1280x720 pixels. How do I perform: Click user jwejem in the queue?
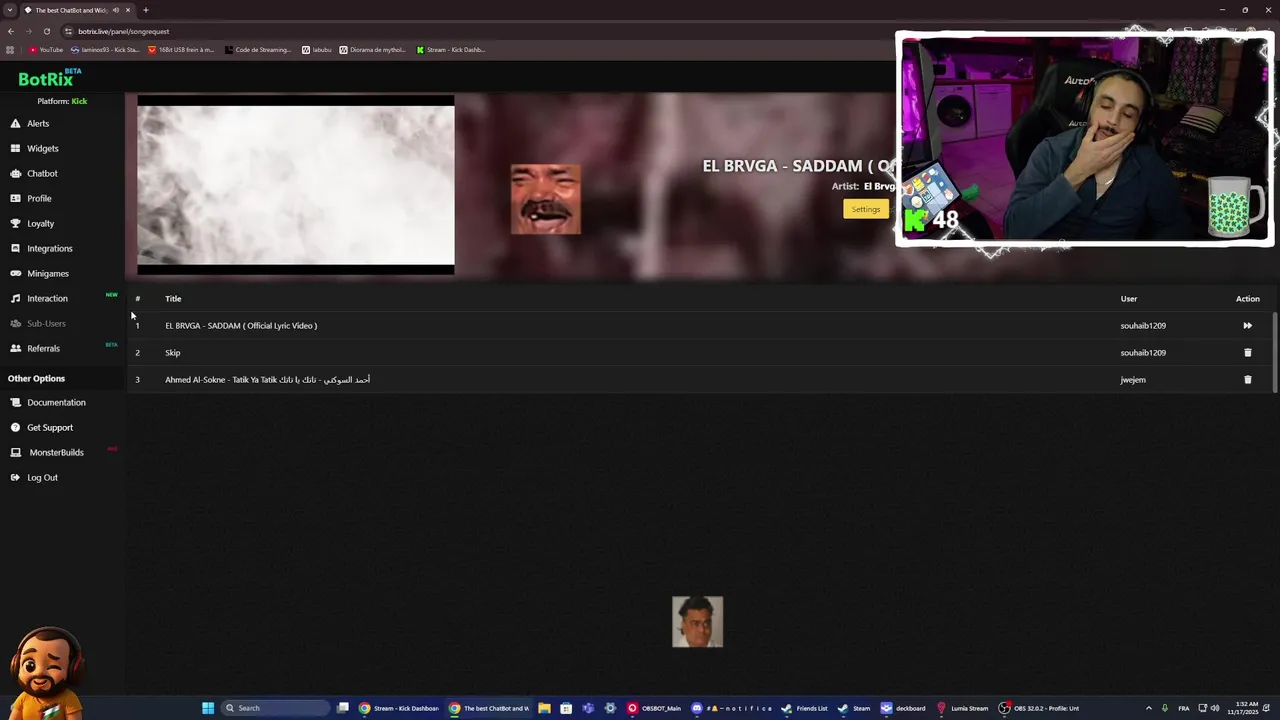click(x=1133, y=379)
